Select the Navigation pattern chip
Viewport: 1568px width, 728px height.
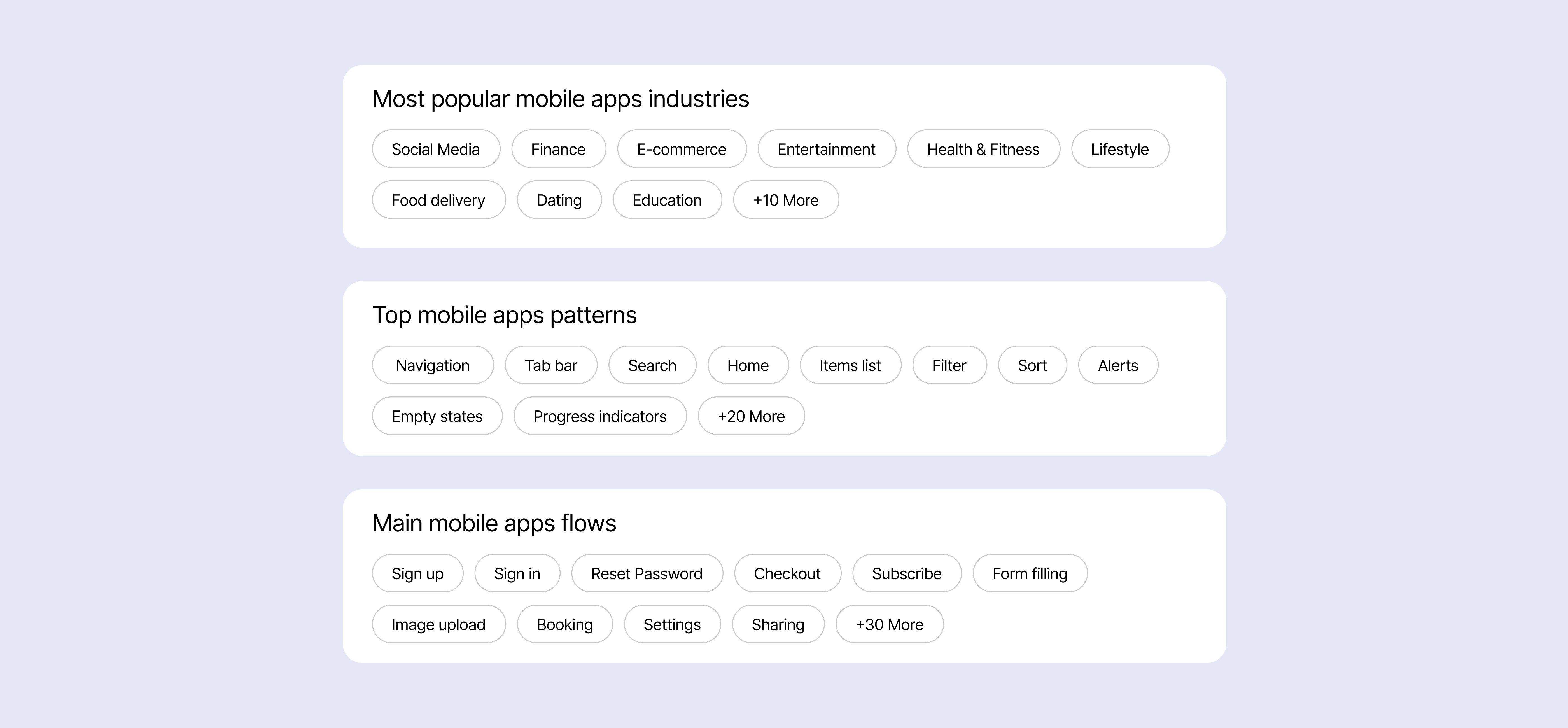coord(433,365)
